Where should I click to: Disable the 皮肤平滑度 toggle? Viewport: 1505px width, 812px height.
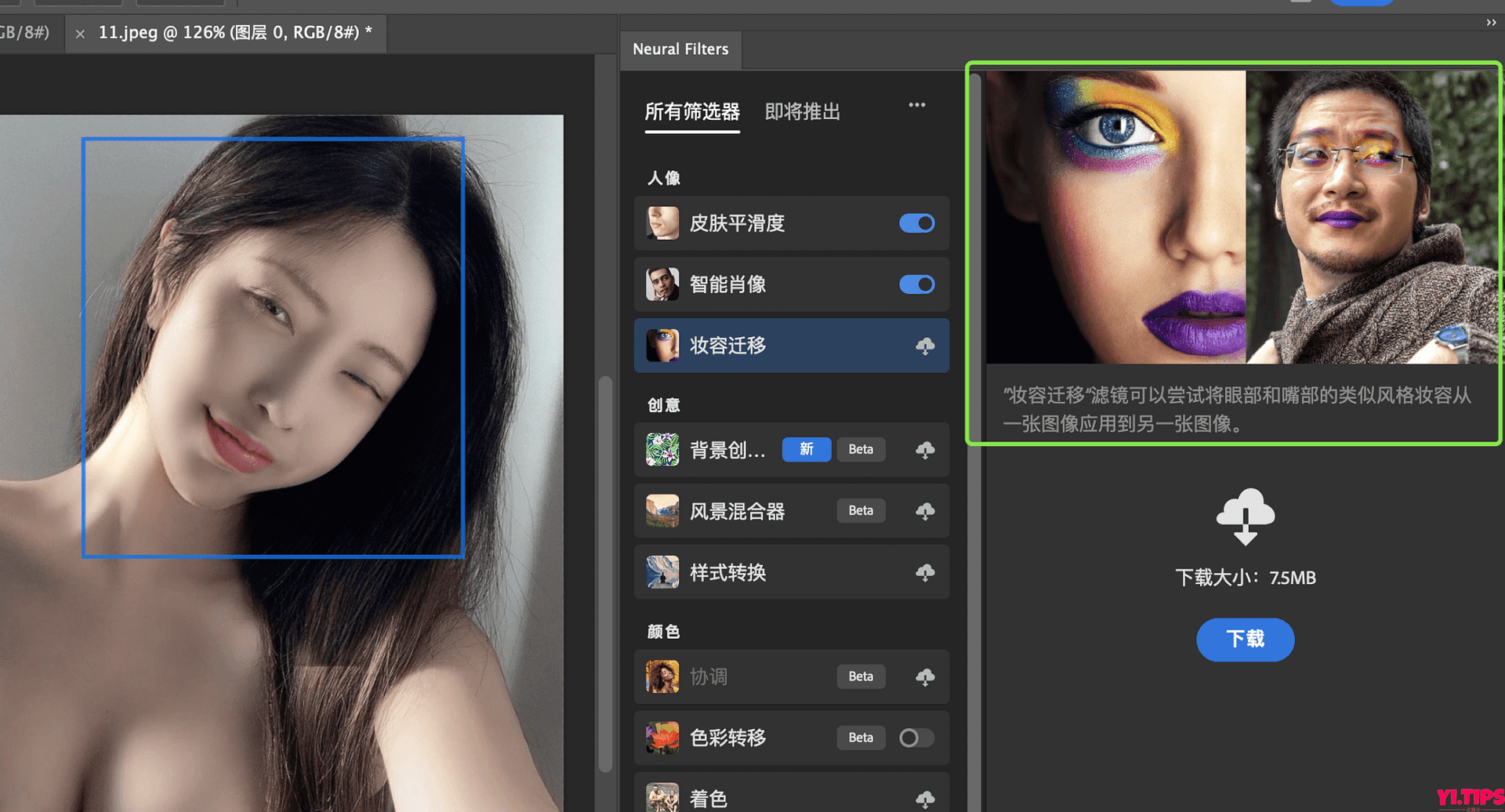pos(916,223)
